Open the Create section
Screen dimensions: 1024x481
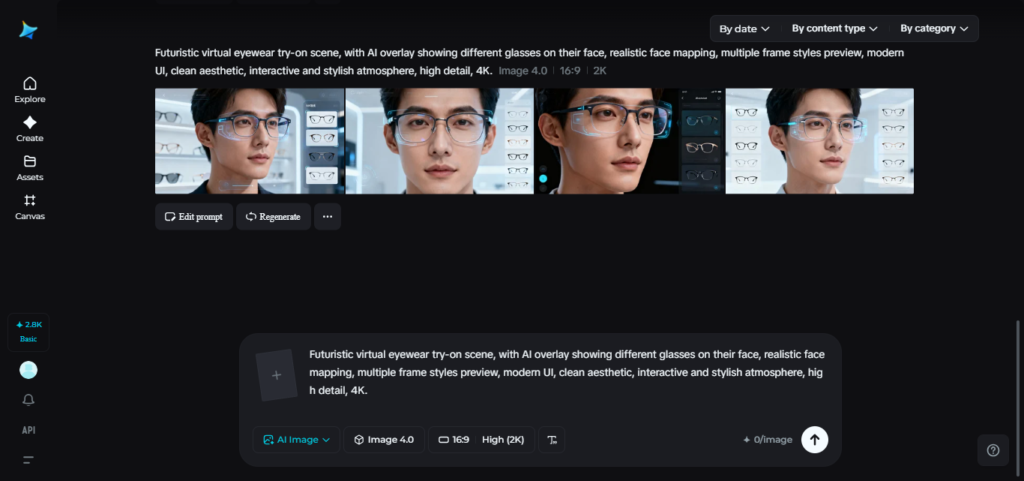point(29,129)
